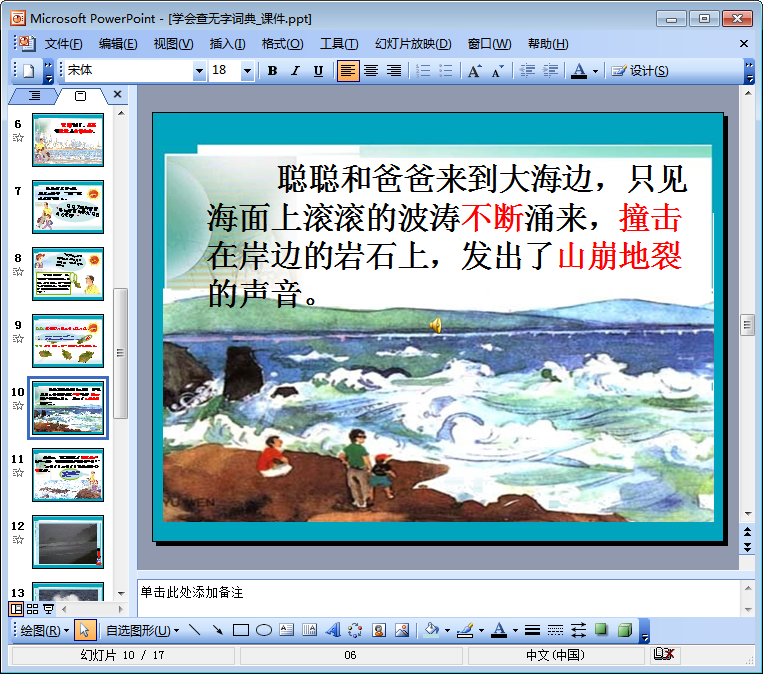Viewport: 763px width, 674px height.
Task: Open the 窗口(W) menu
Action: click(x=490, y=44)
